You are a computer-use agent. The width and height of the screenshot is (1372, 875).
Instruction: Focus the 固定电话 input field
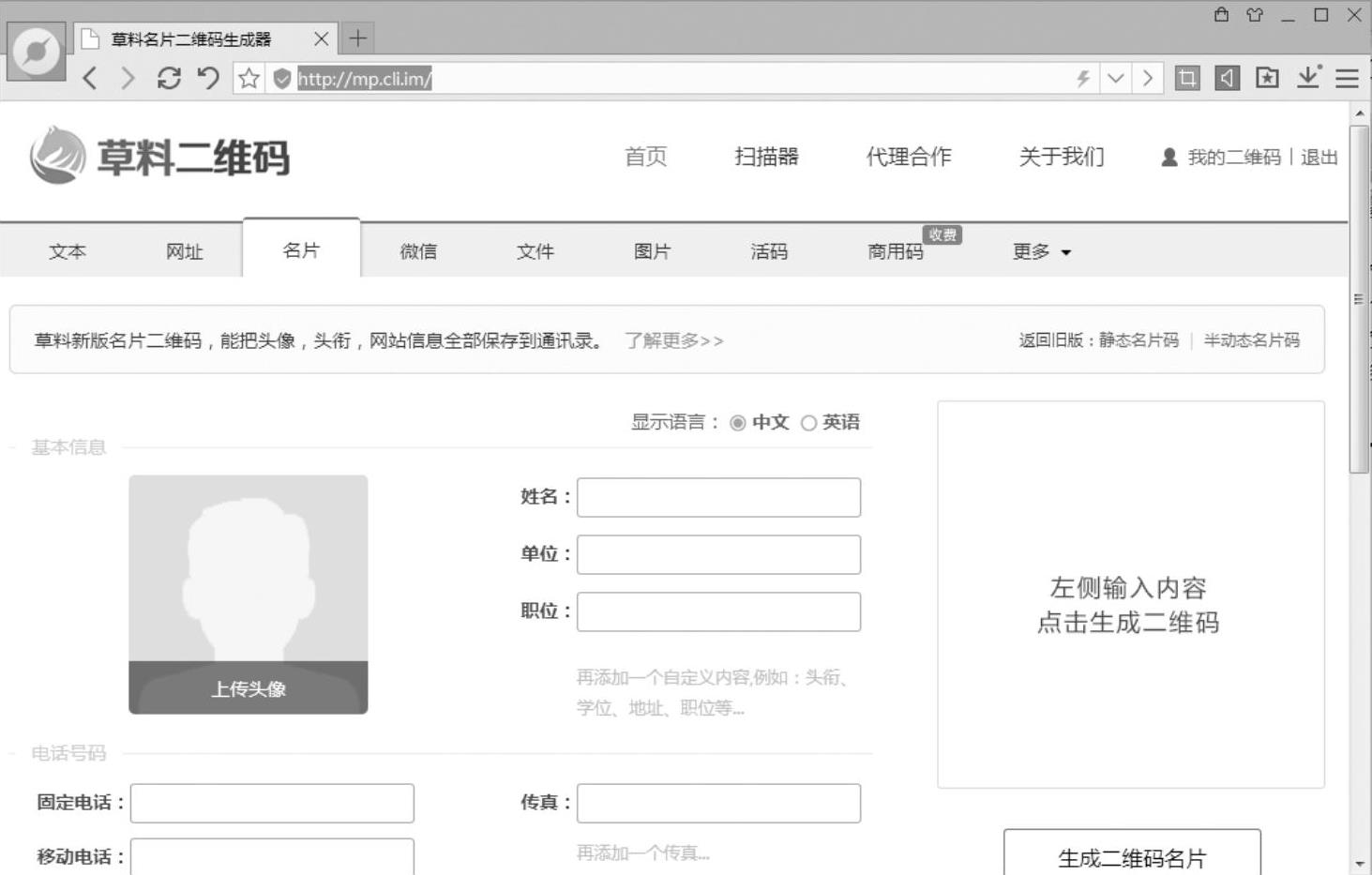coord(272,804)
